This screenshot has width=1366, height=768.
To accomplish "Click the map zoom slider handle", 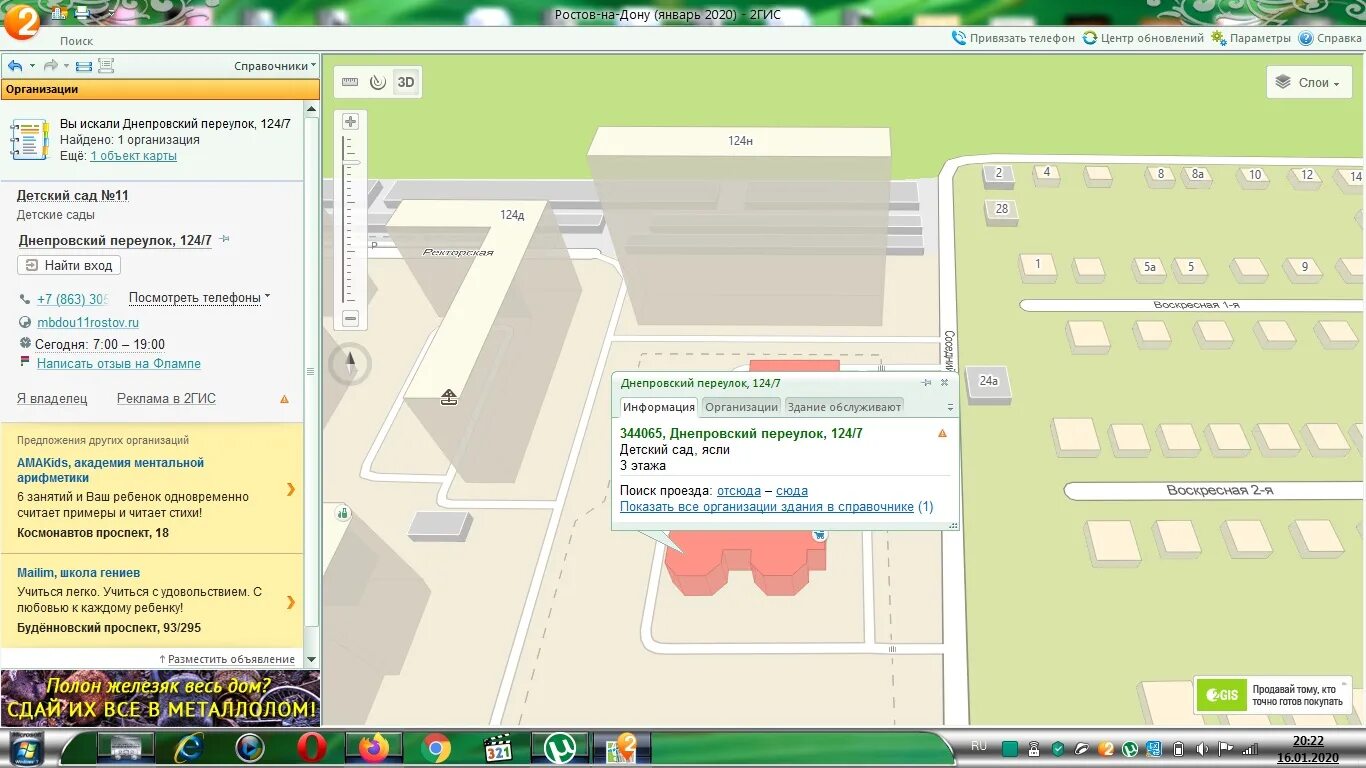I will point(351,160).
